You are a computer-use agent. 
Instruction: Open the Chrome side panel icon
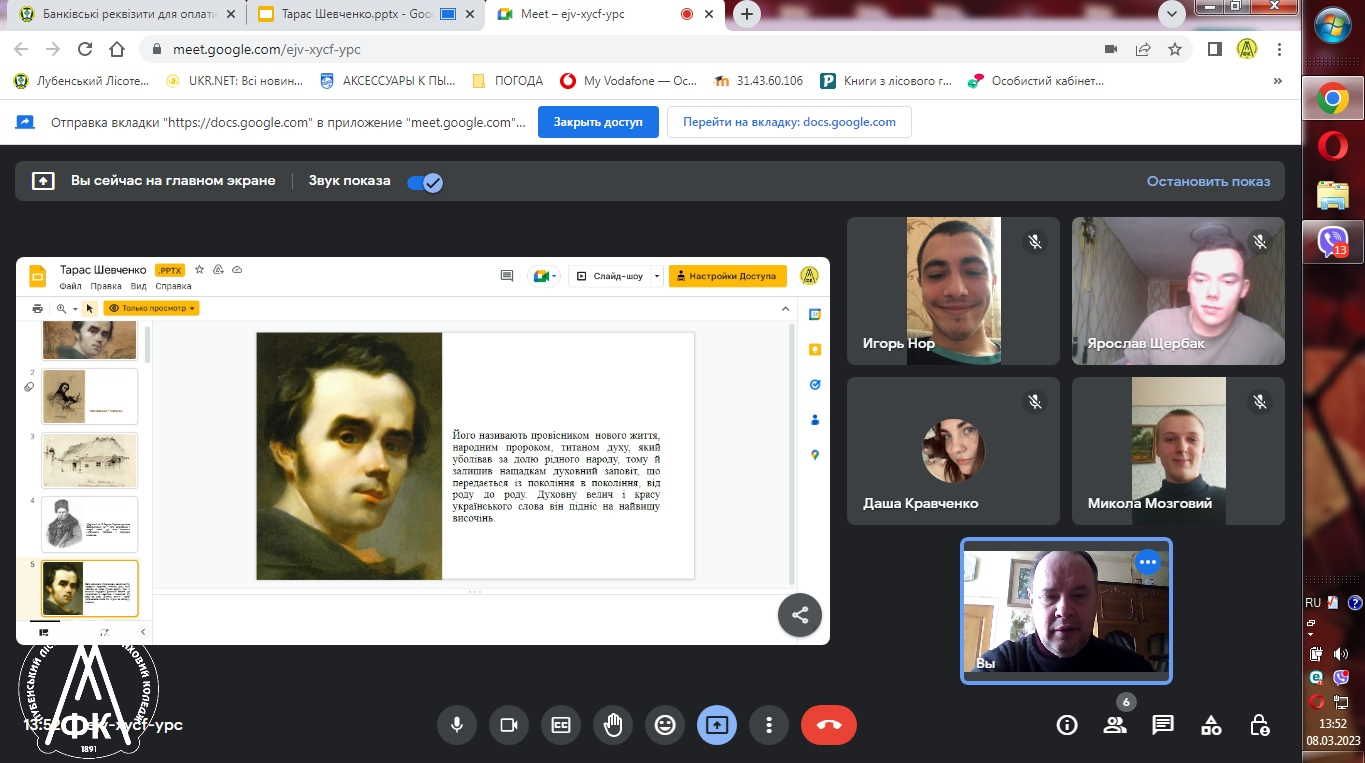(1215, 49)
